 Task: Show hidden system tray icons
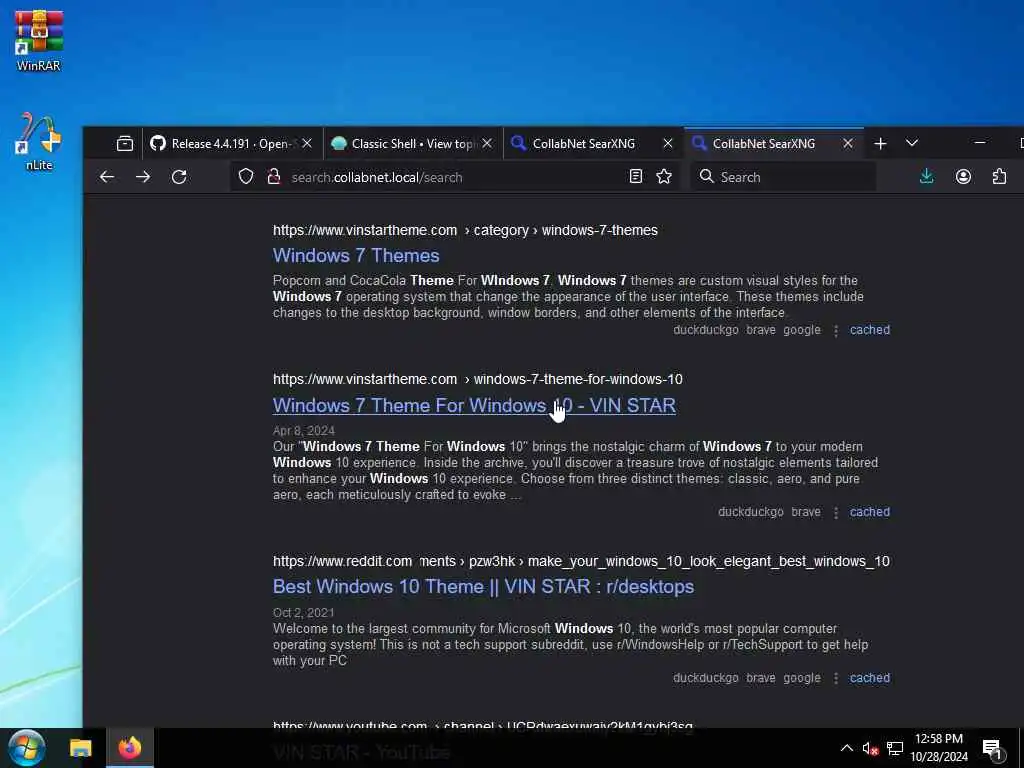coord(846,748)
